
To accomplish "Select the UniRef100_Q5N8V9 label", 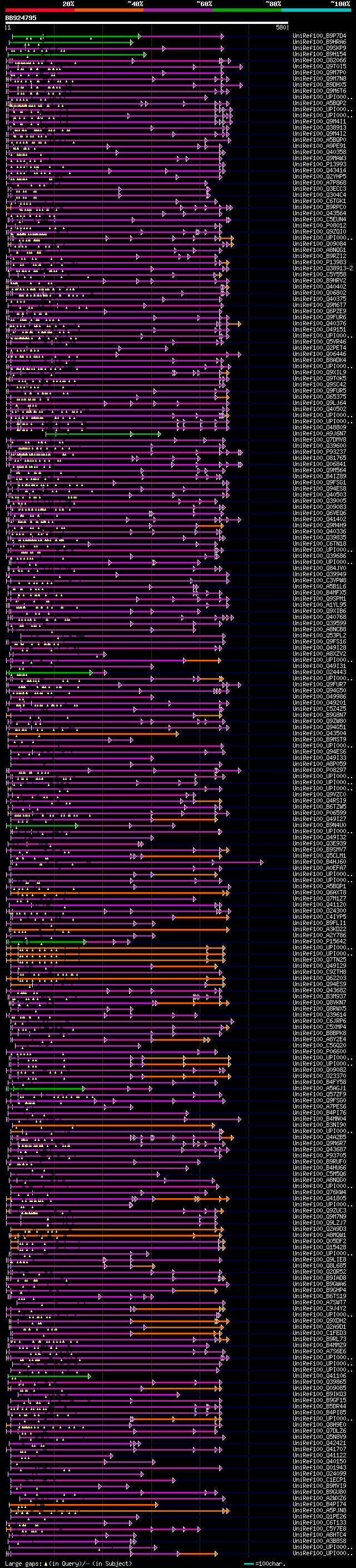I will (319, 1437).
